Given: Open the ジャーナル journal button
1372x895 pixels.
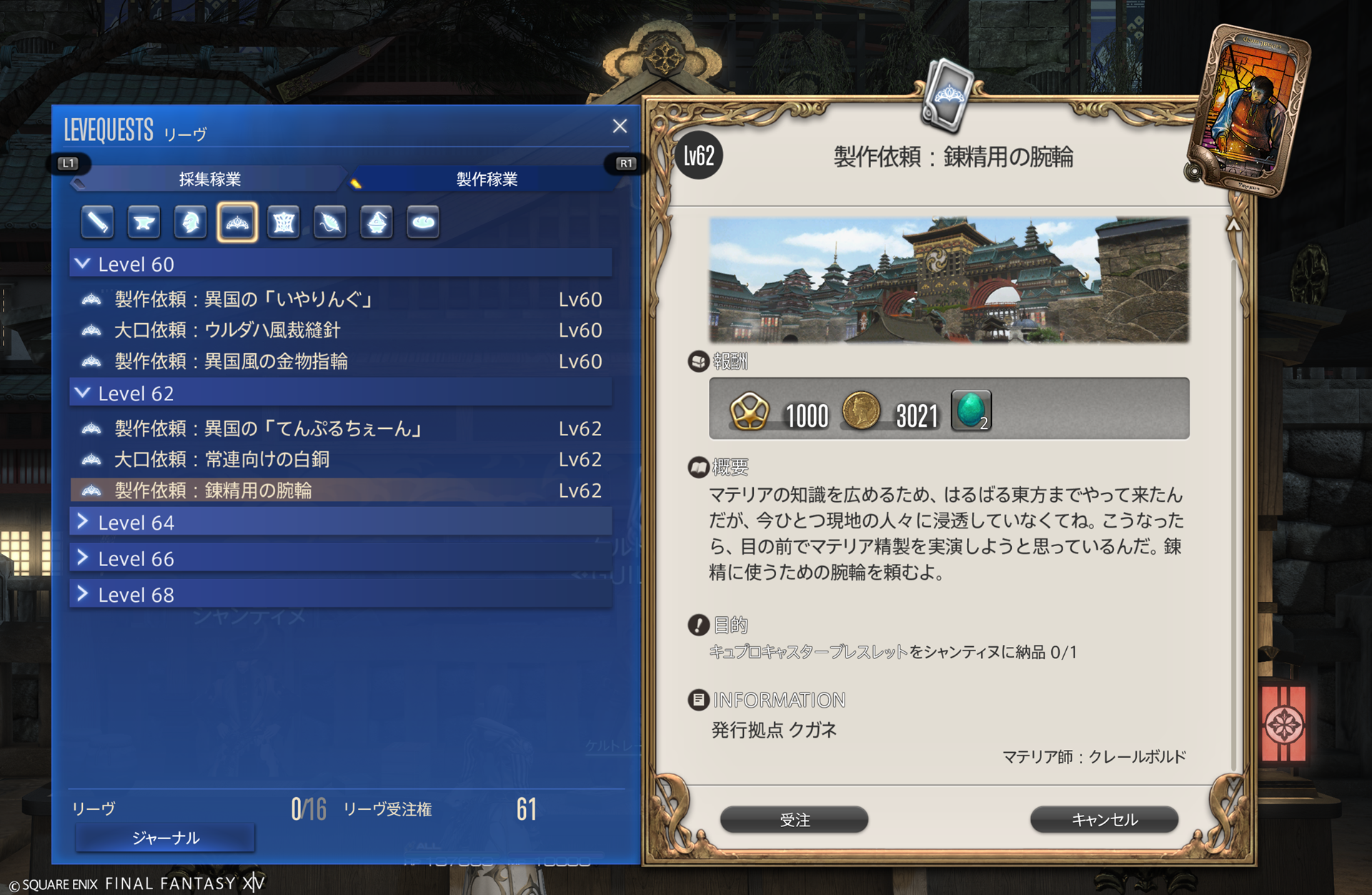Looking at the screenshot, I should pos(165,838).
